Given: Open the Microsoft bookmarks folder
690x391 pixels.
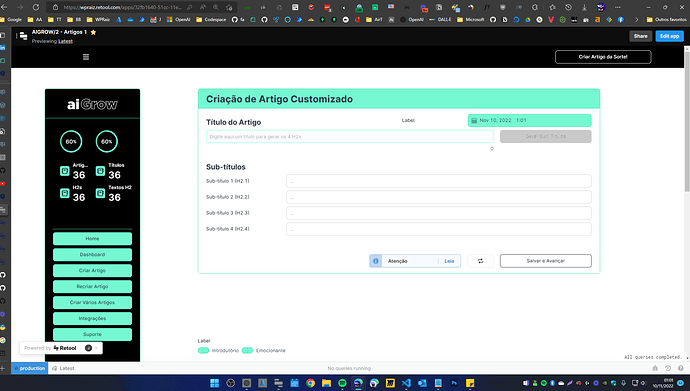Looking at the screenshot, I should click(470, 19).
